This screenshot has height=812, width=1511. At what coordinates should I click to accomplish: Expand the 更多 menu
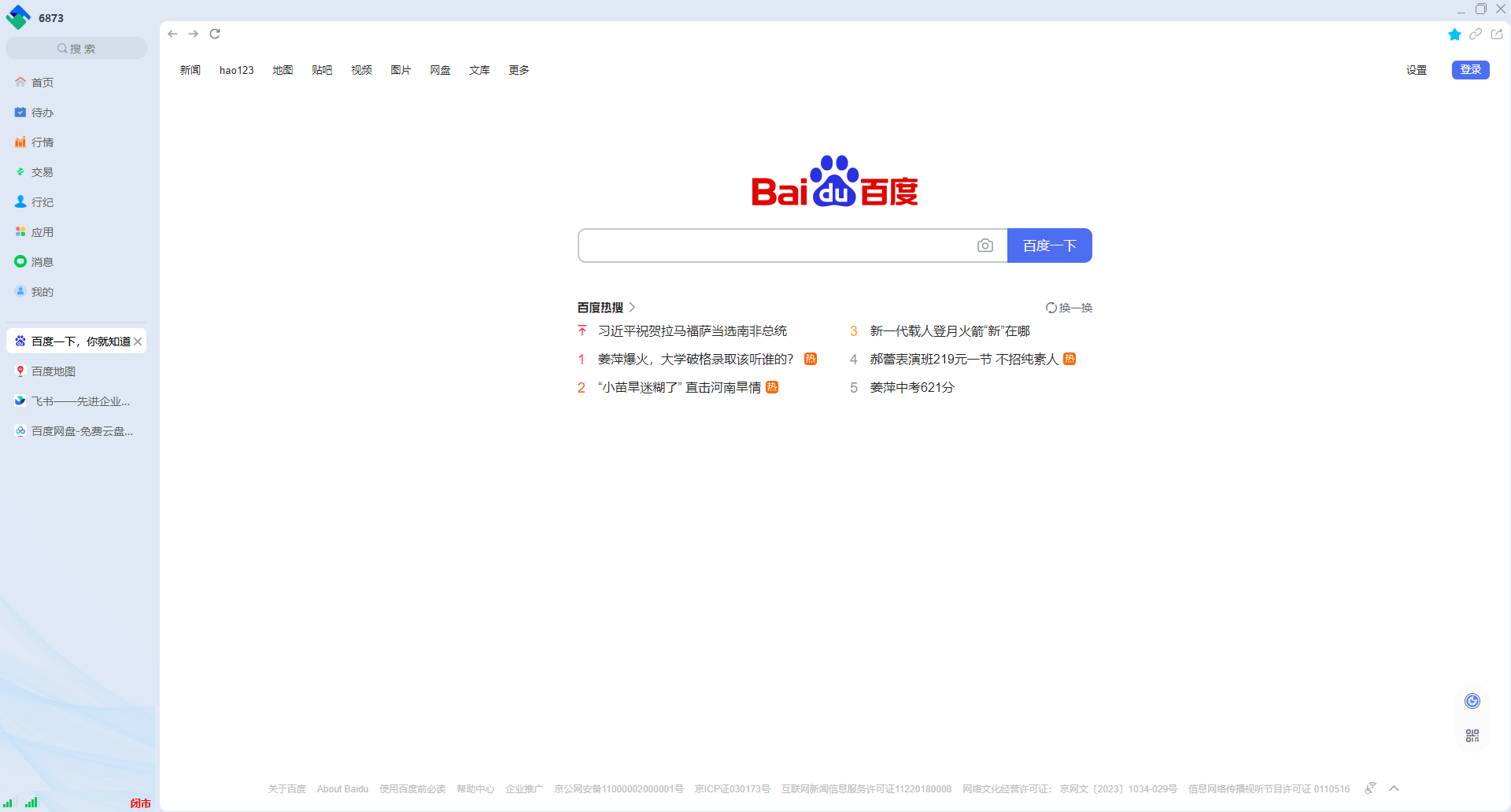519,70
